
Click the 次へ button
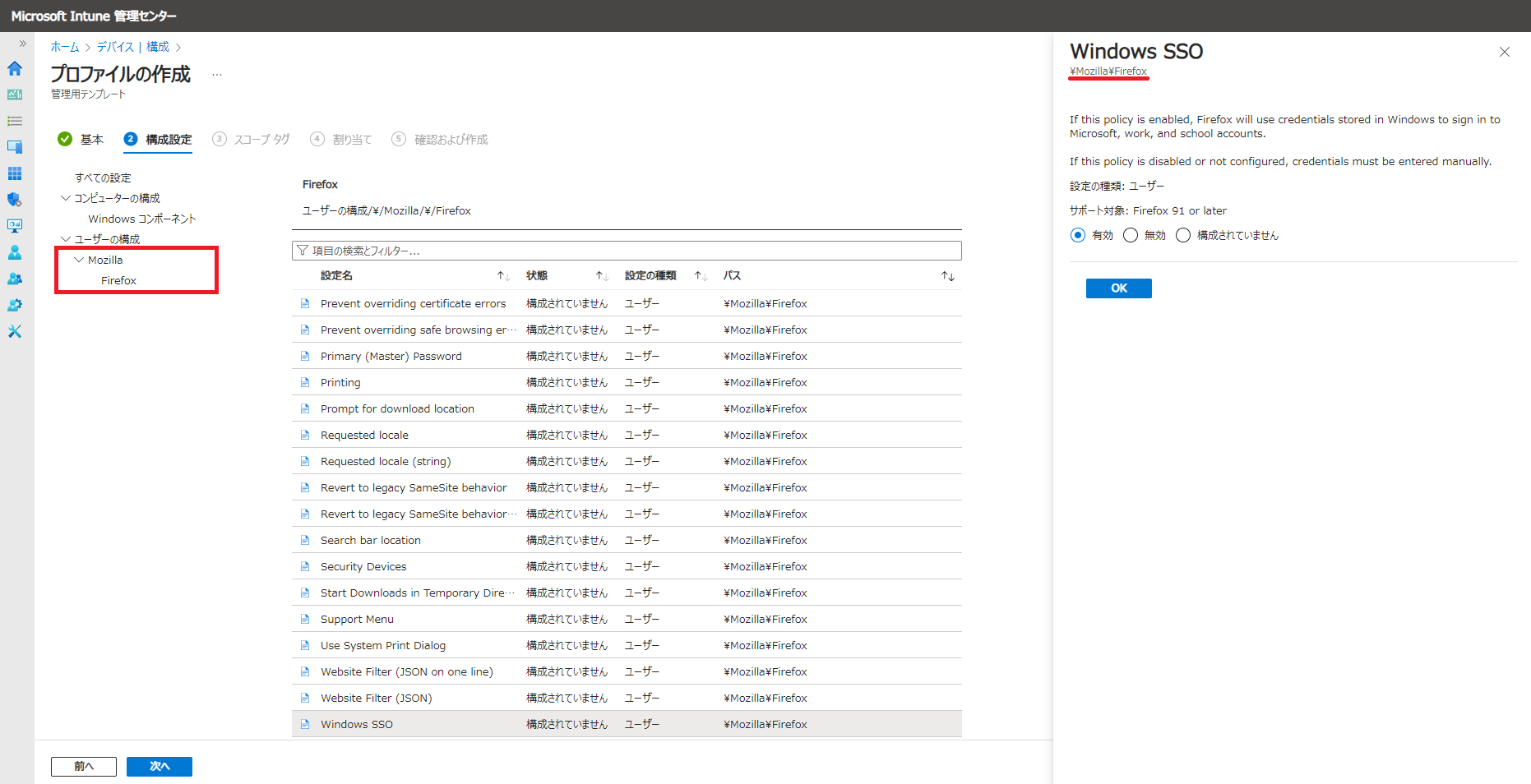160,767
